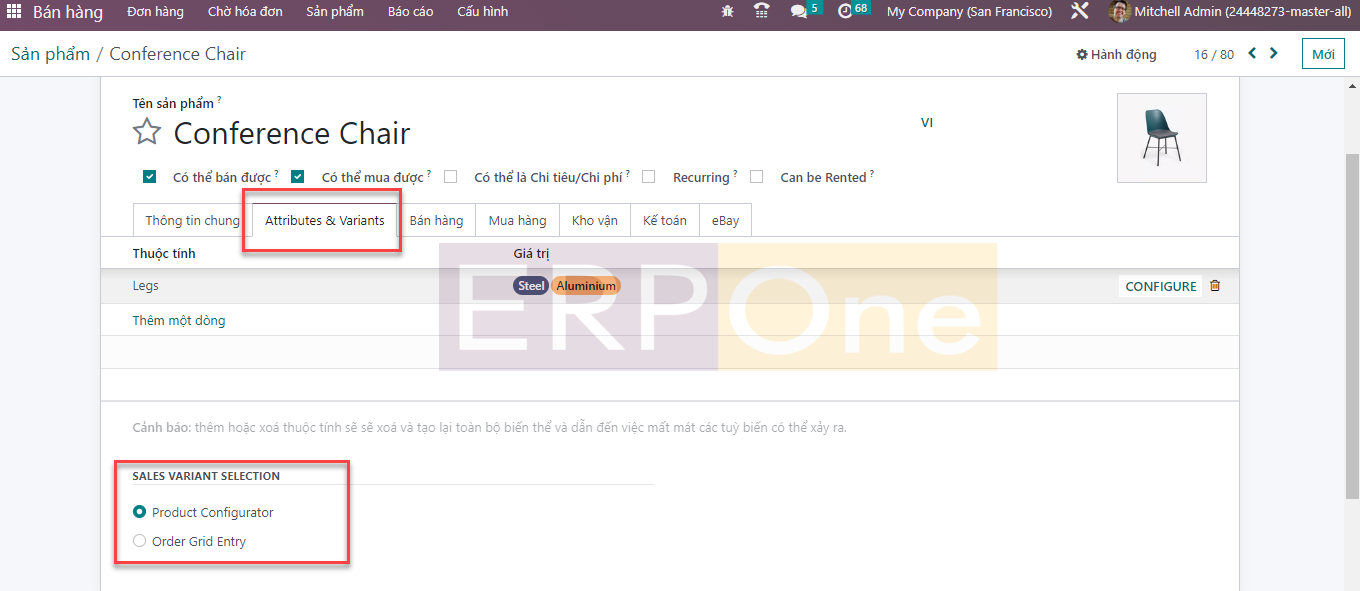1360x591 pixels.
Task: Open the company switcher My Company
Action: point(969,12)
